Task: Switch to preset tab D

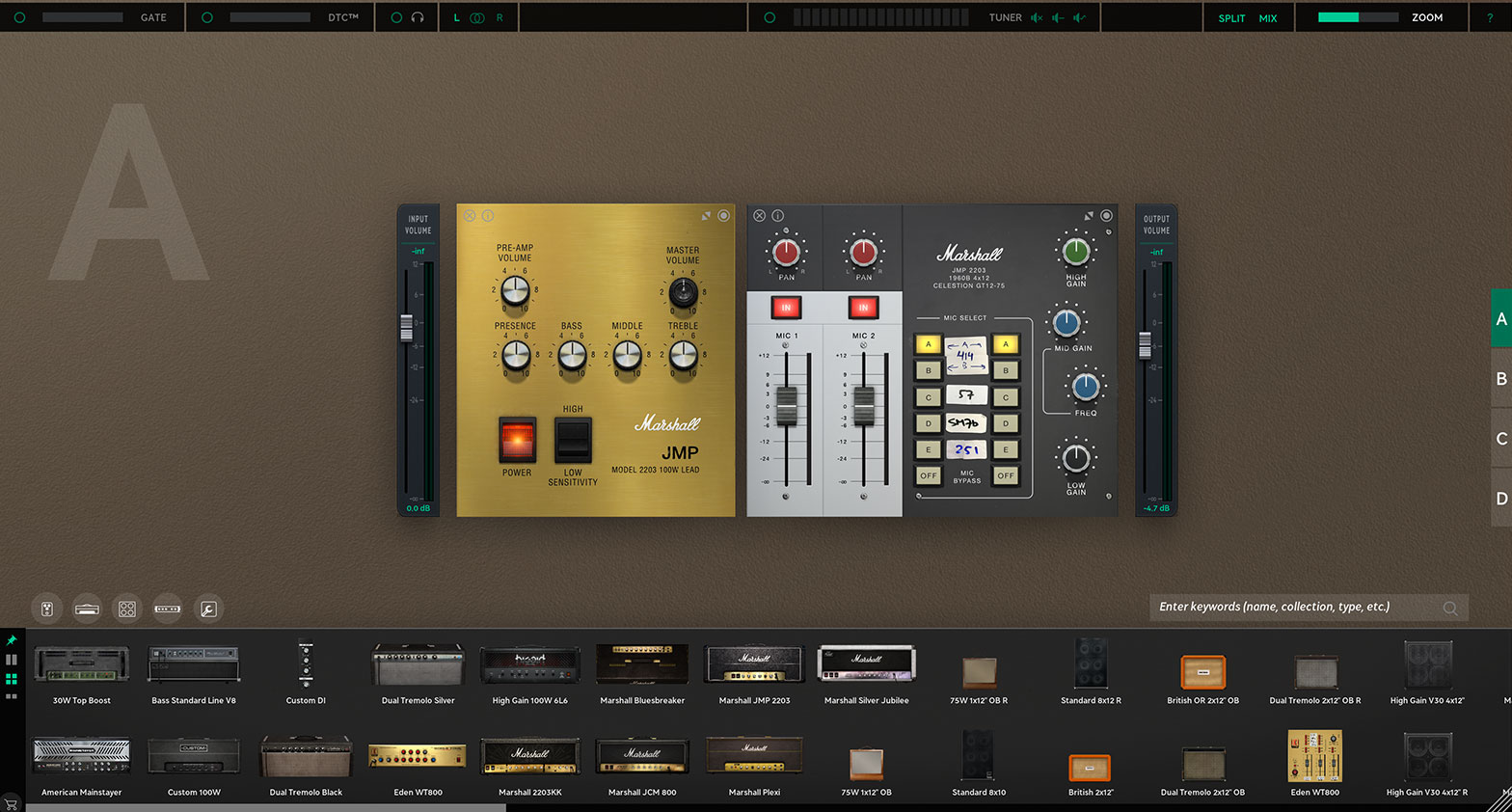Action: 1500,499
